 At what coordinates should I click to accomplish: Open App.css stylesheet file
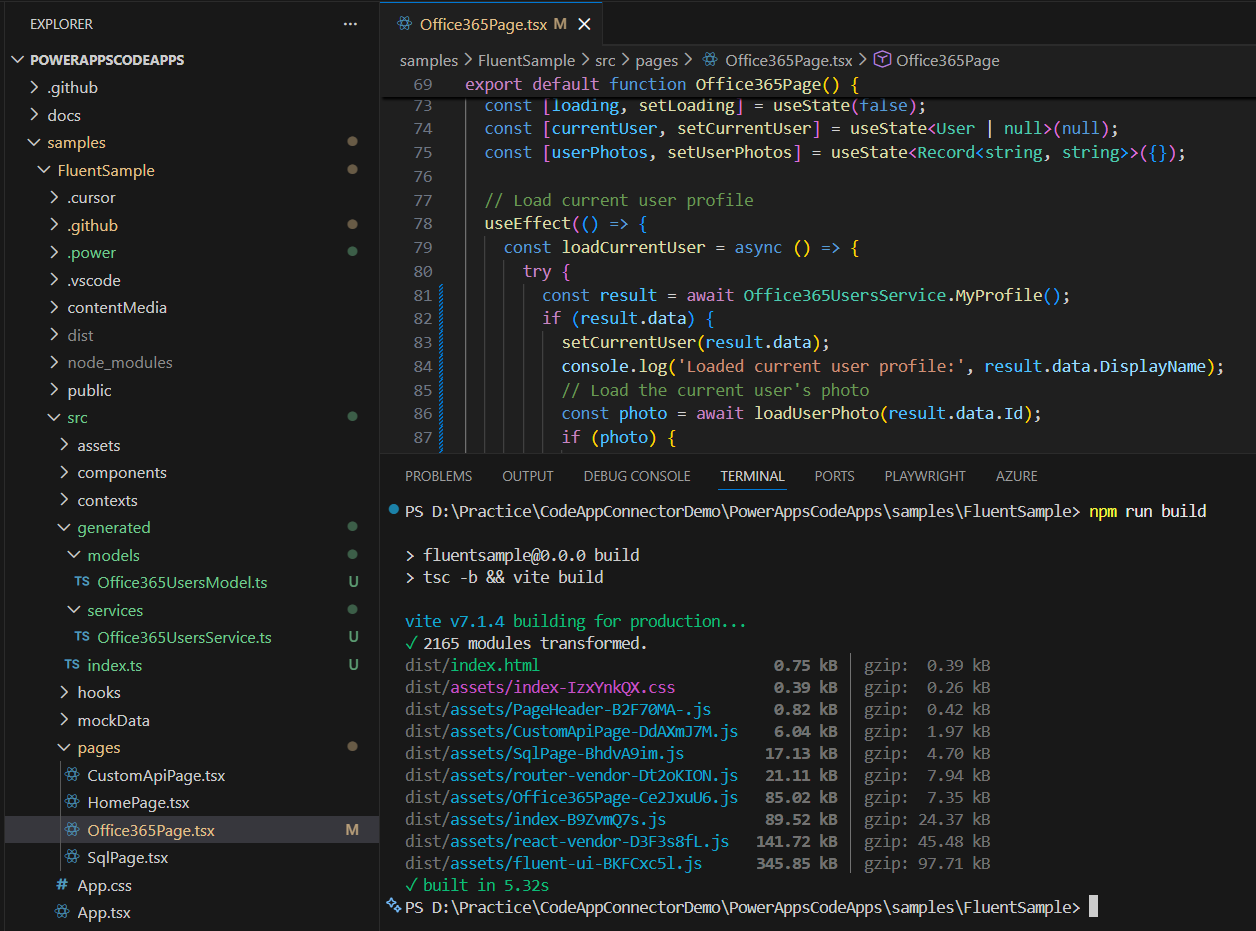click(104, 885)
